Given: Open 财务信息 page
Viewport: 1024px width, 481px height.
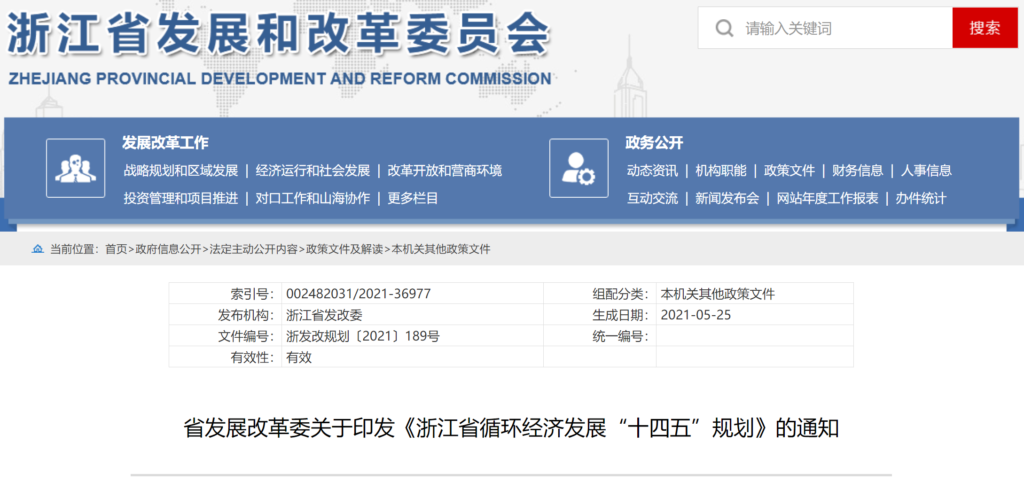Looking at the screenshot, I should point(857,171).
